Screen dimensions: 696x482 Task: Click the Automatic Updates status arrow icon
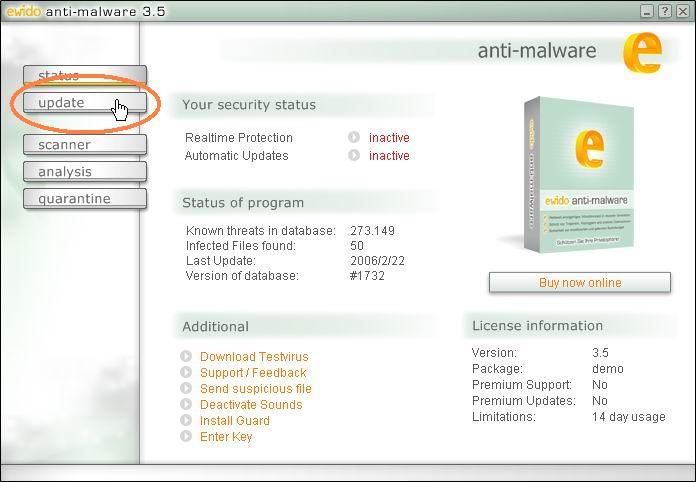click(x=354, y=155)
